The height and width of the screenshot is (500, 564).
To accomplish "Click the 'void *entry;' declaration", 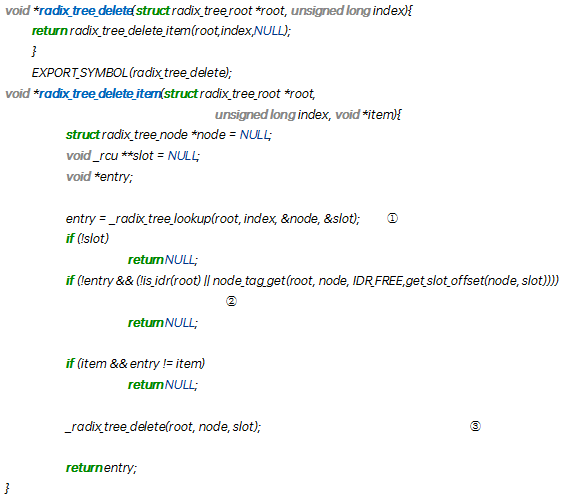I will click(99, 177).
